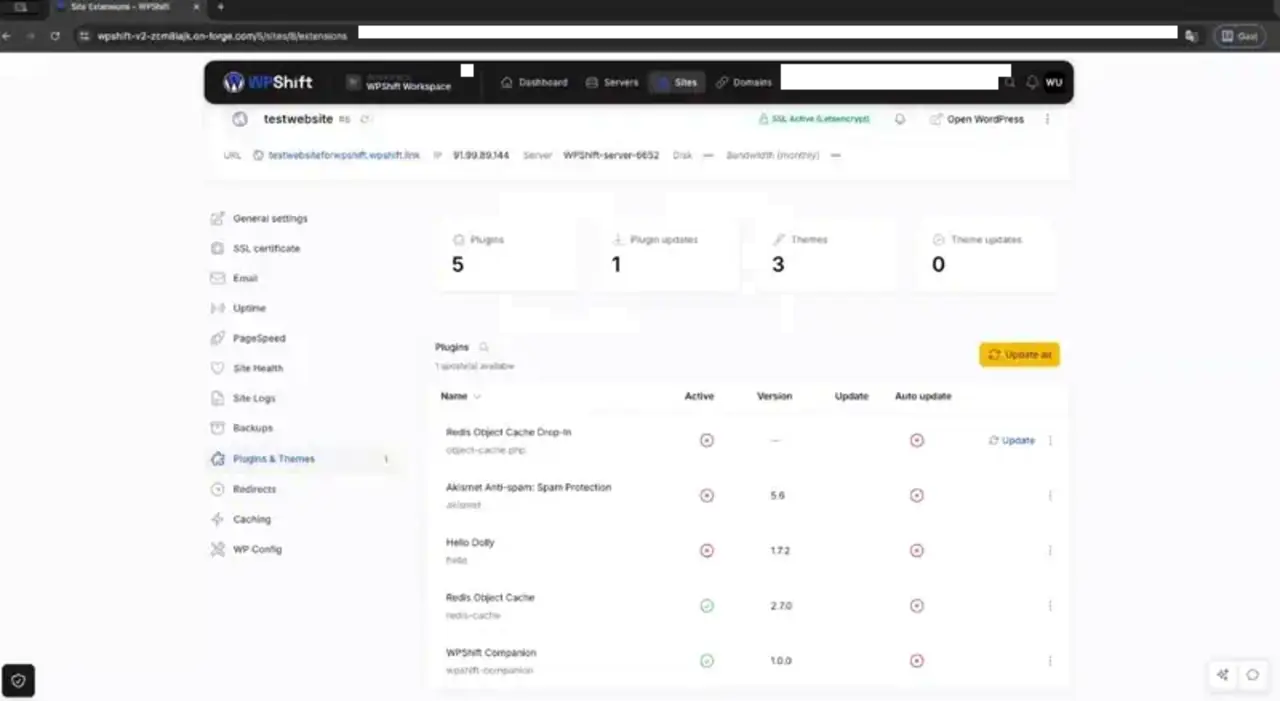
Task: Open row menu for WPShift Companion
Action: tap(1050, 660)
